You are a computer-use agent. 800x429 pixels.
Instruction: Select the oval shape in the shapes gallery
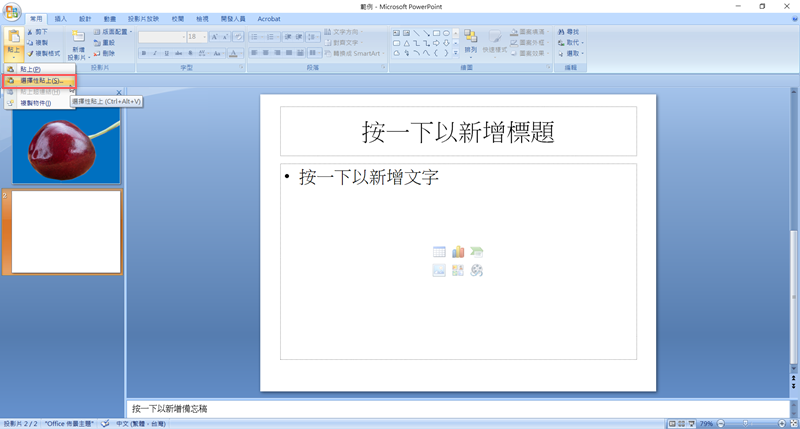click(x=446, y=33)
